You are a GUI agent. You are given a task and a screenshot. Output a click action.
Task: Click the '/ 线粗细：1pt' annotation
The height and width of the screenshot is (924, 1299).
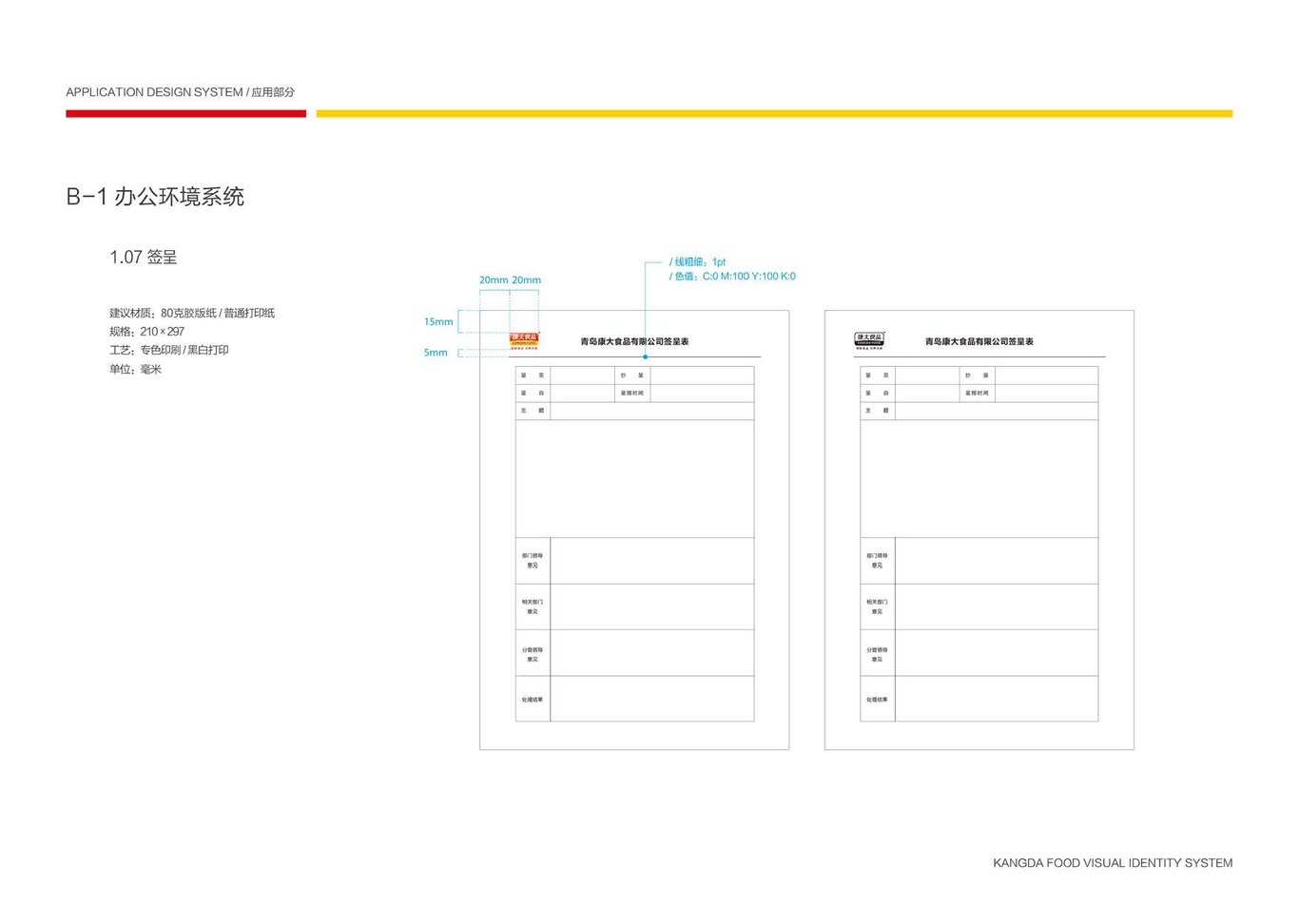pyautogui.click(x=697, y=261)
